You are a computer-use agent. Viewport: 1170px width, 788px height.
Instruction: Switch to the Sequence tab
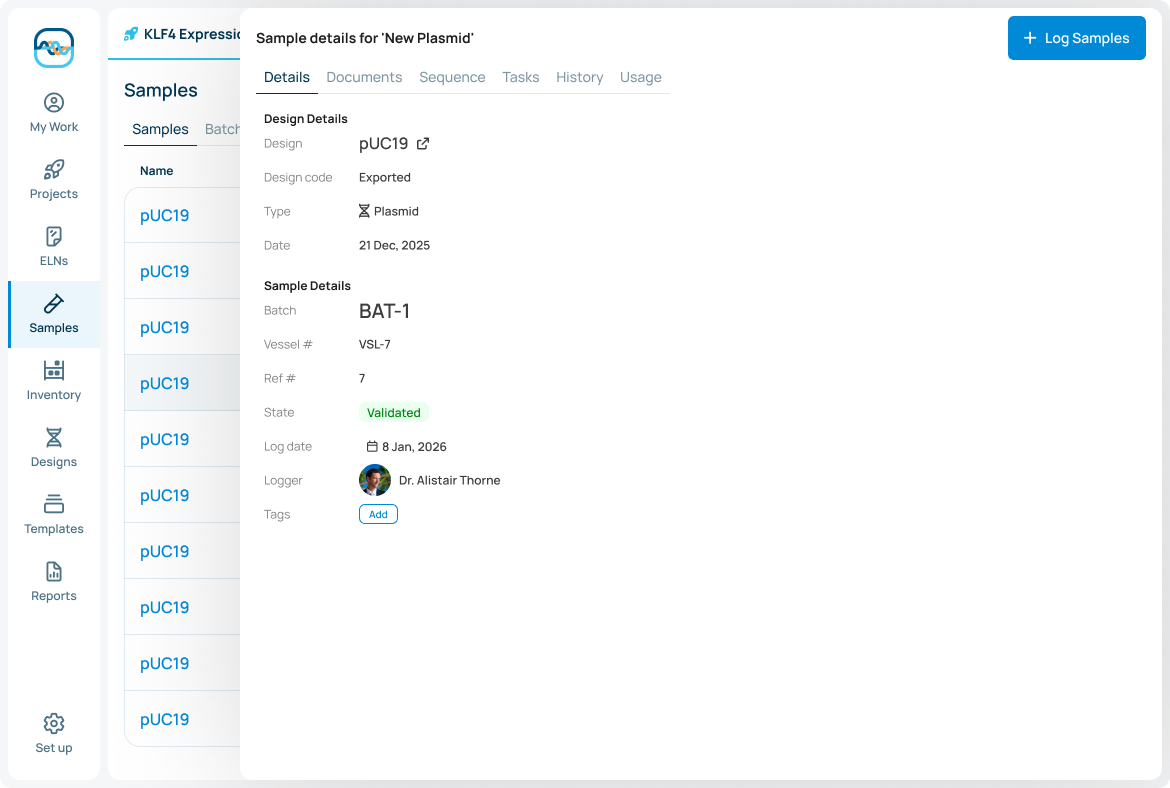pyautogui.click(x=452, y=77)
